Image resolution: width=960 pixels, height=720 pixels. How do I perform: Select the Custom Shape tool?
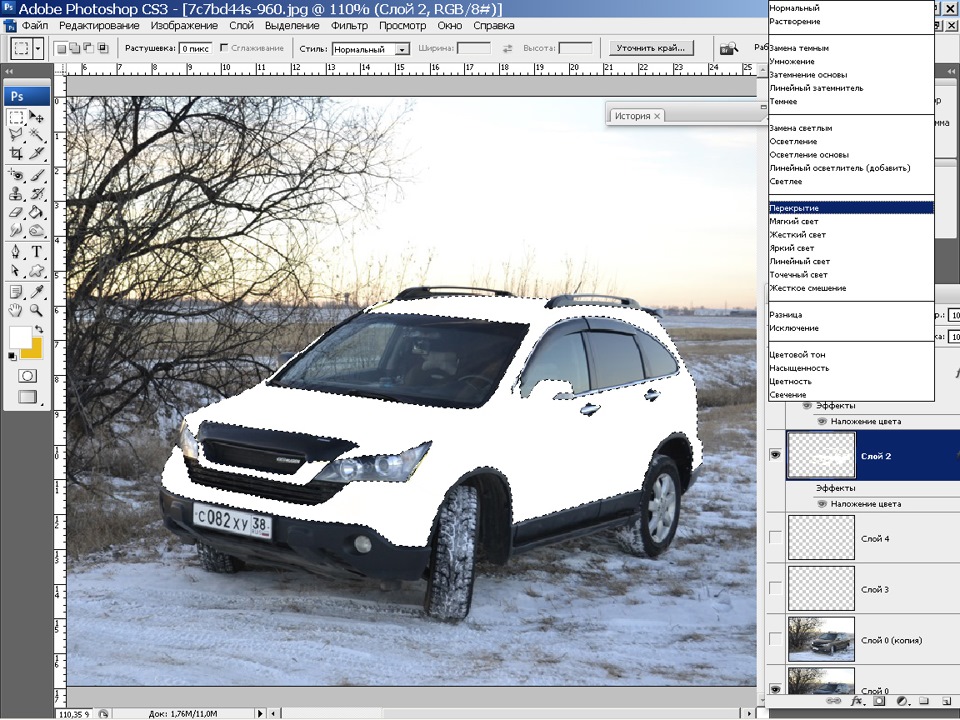pos(37,271)
